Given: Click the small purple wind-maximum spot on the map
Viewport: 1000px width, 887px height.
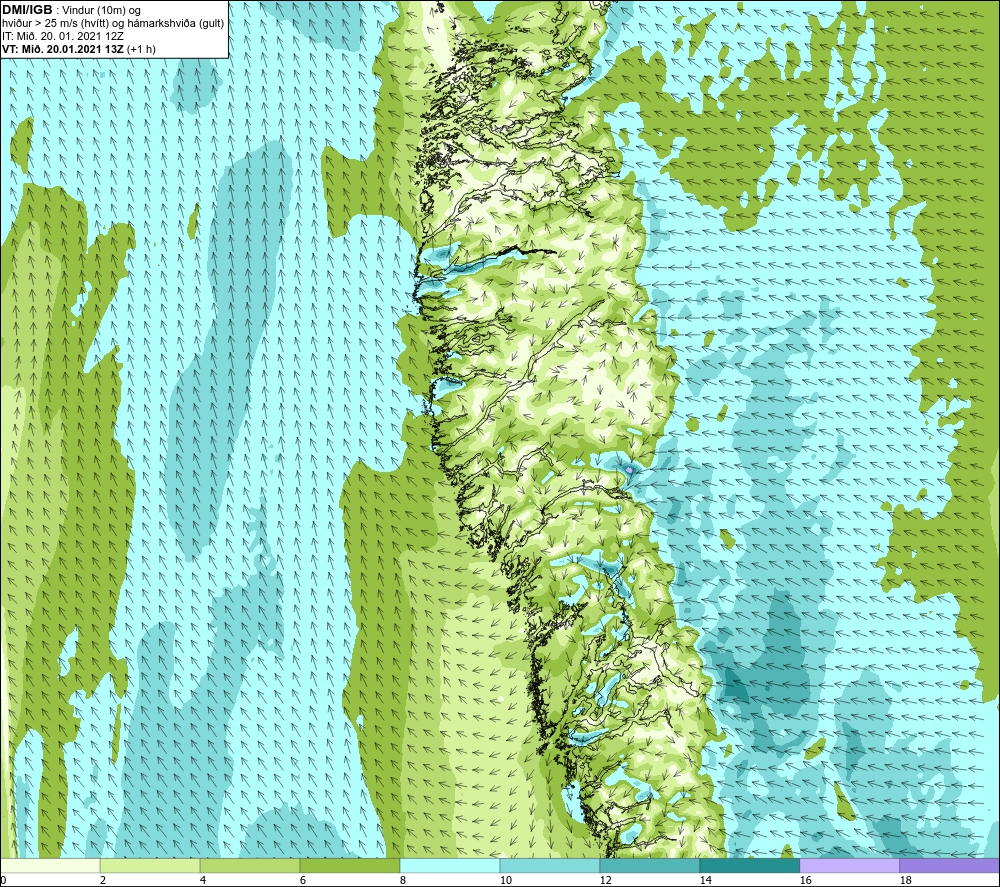Looking at the screenshot, I should [x=629, y=470].
